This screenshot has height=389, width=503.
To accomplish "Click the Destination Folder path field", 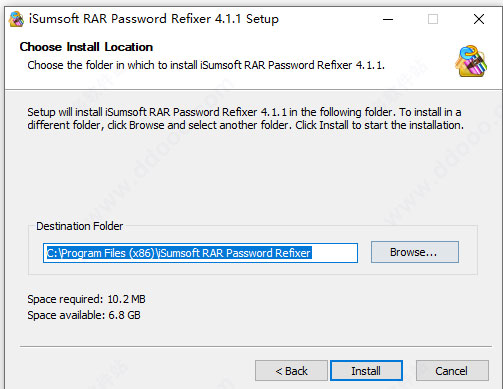I will 200,253.
